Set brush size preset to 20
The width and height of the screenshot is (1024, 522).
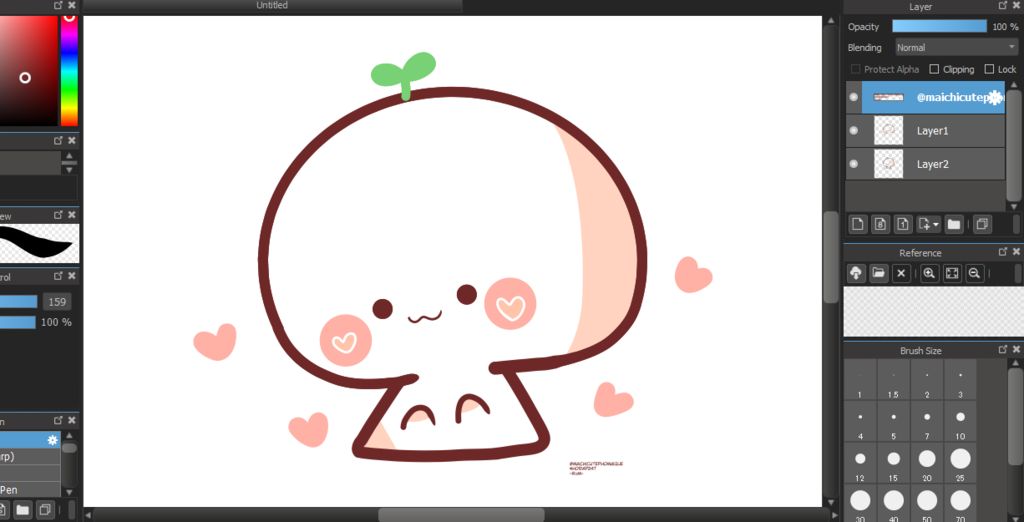click(x=927, y=464)
